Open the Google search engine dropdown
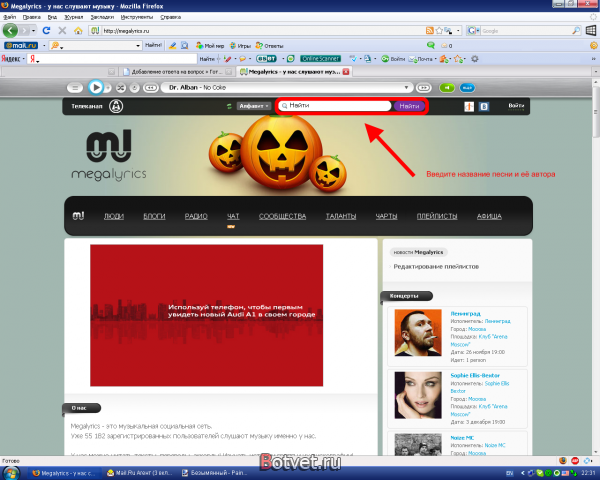Screen dimensions: 600x480 tap(473, 31)
